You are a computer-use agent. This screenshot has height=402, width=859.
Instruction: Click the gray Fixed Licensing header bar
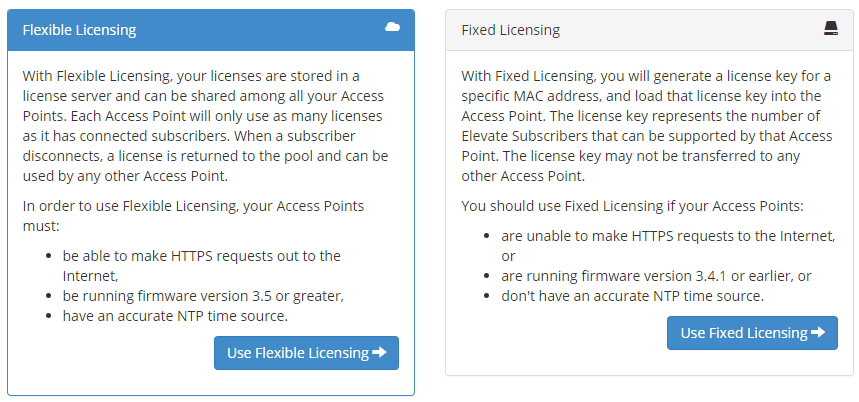(x=680, y=30)
